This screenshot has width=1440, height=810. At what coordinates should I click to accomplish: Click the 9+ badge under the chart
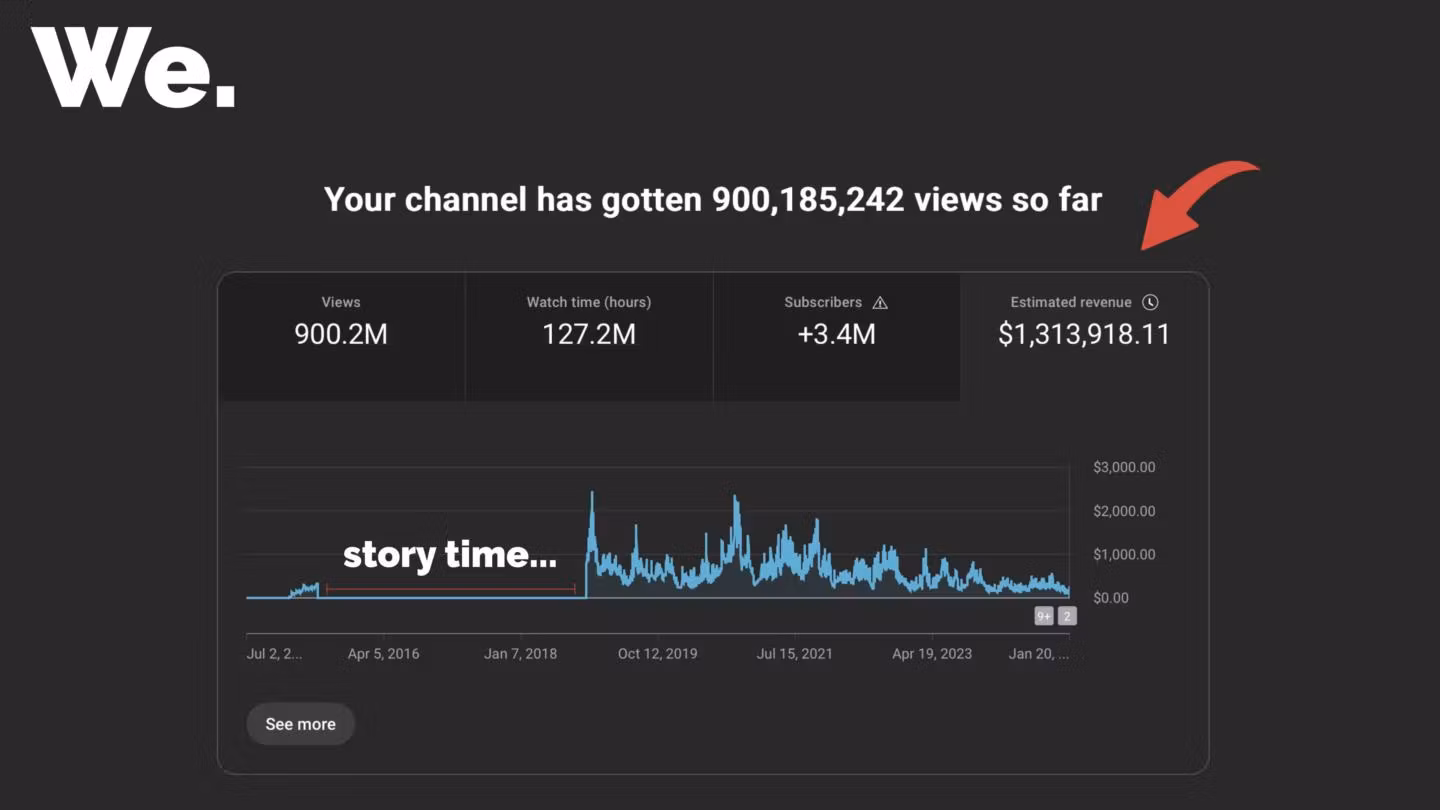[1044, 616]
